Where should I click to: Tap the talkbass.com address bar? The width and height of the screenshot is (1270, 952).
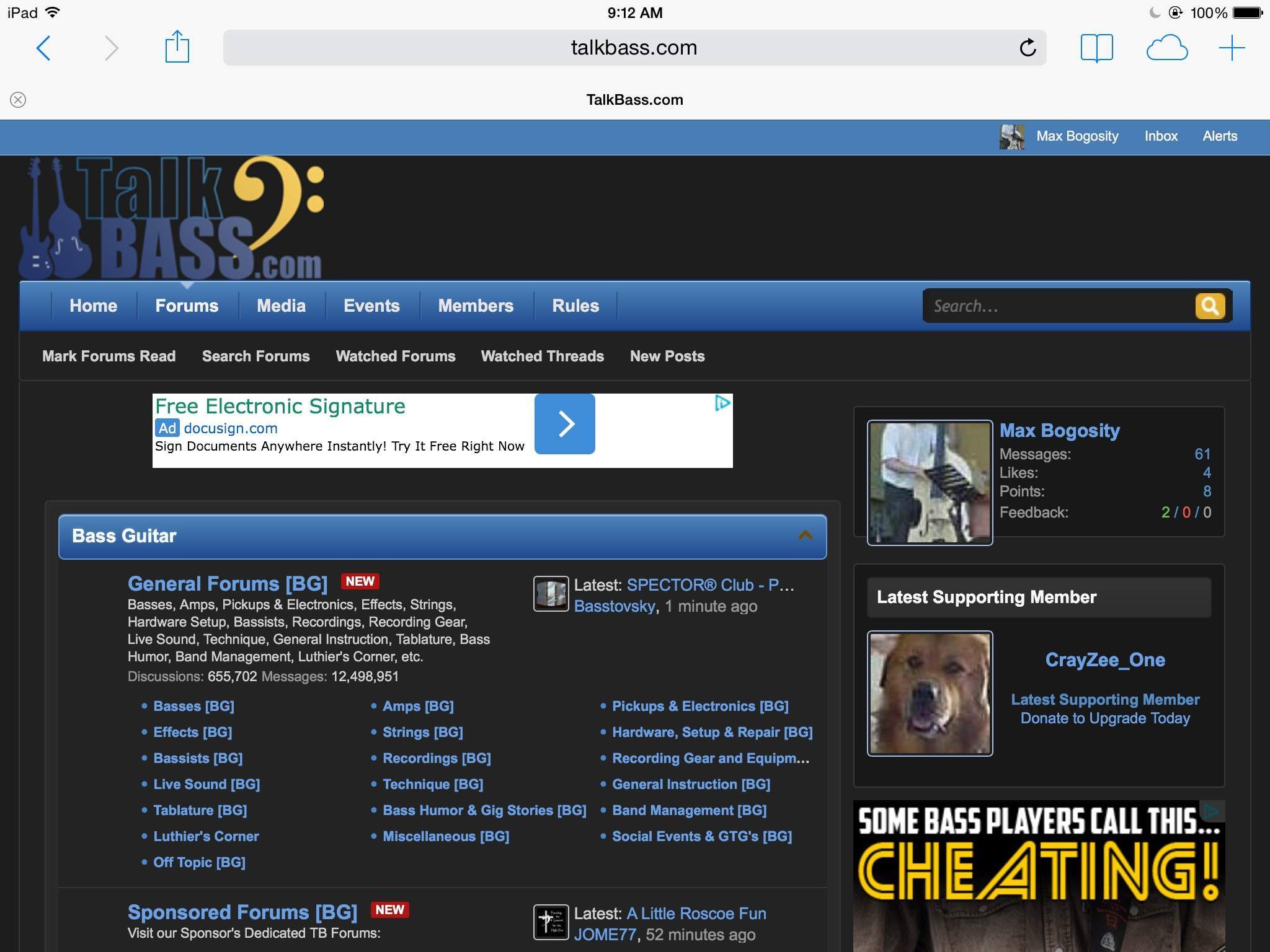tap(634, 48)
